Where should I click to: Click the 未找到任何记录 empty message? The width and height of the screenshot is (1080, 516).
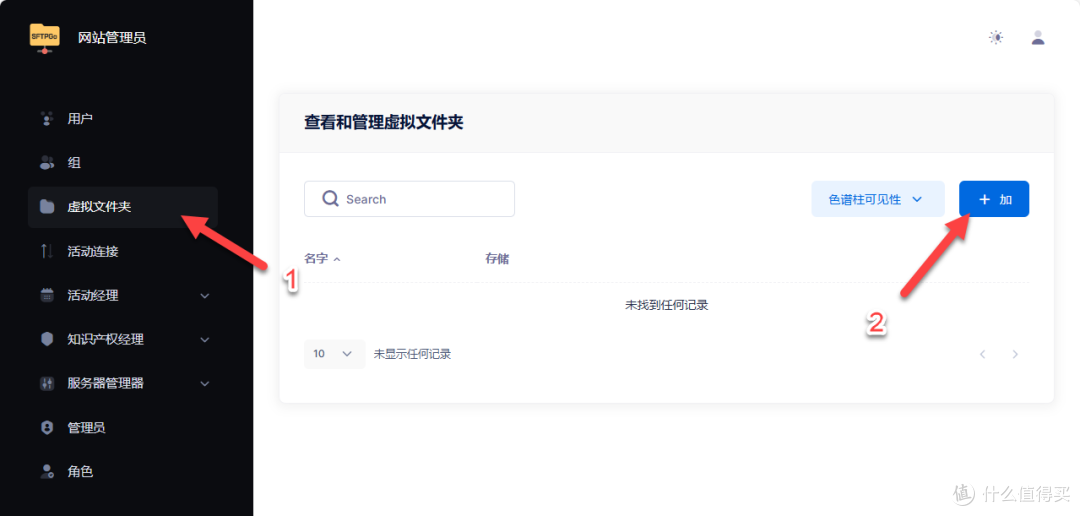coord(666,305)
